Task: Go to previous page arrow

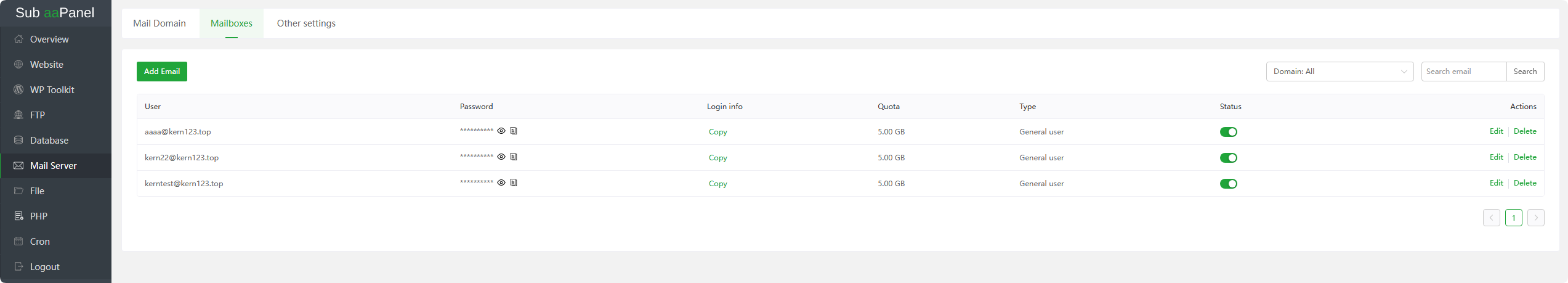Action: tap(1491, 218)
